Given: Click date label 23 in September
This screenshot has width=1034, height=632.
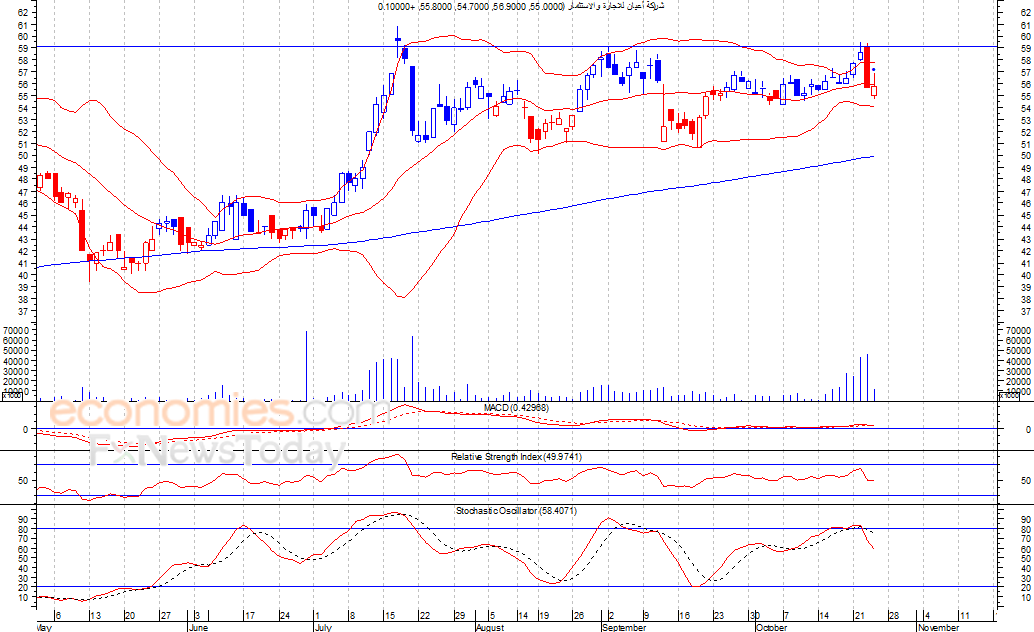Looking at the screenshot, I should click(718, 616).
